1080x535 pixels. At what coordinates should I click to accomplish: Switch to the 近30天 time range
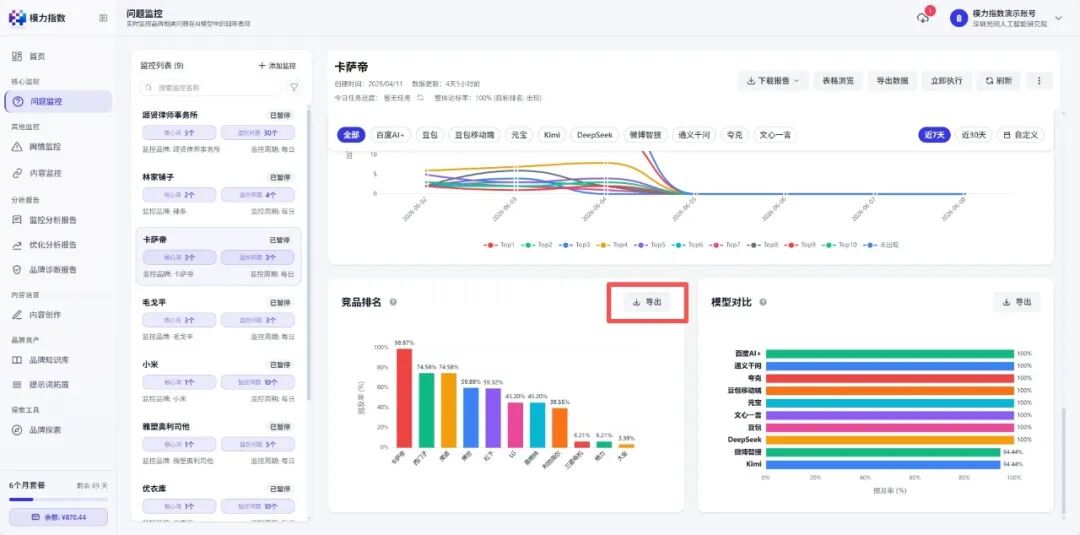(973, 135)
